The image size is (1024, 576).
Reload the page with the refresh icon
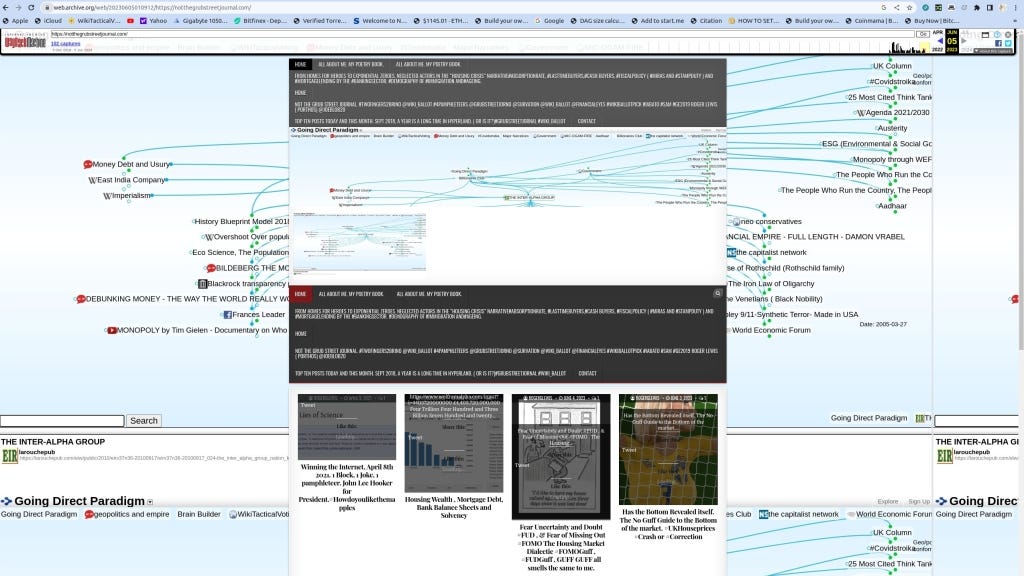31,7
